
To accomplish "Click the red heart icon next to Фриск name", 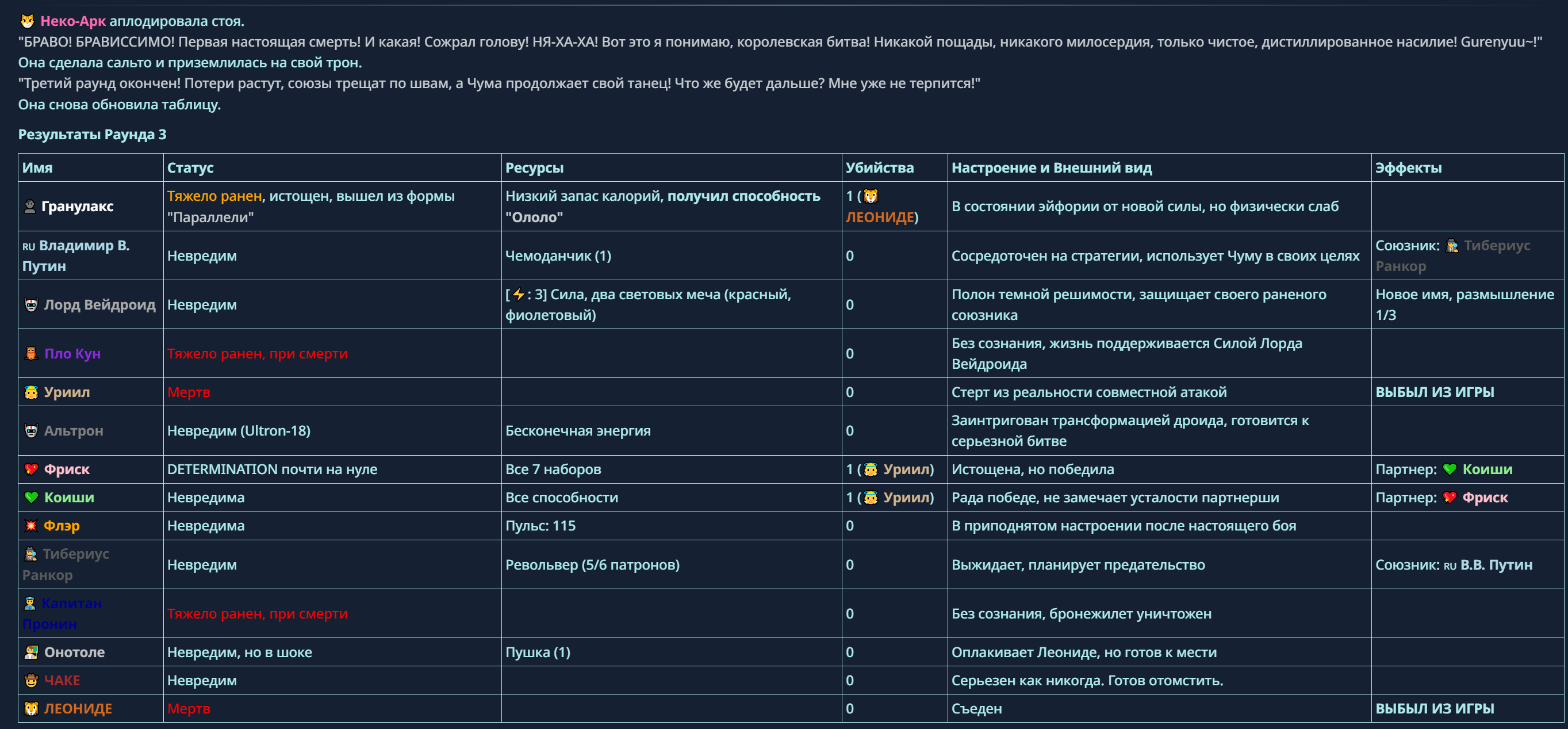I will [x=31, y=469].
